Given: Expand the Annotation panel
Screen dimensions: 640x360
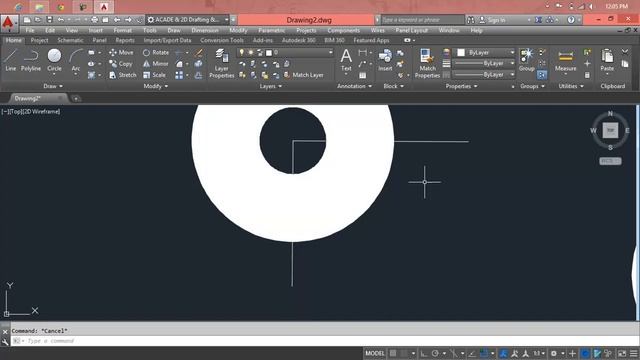Looking at the screenshot, I should tap(354, 86).
